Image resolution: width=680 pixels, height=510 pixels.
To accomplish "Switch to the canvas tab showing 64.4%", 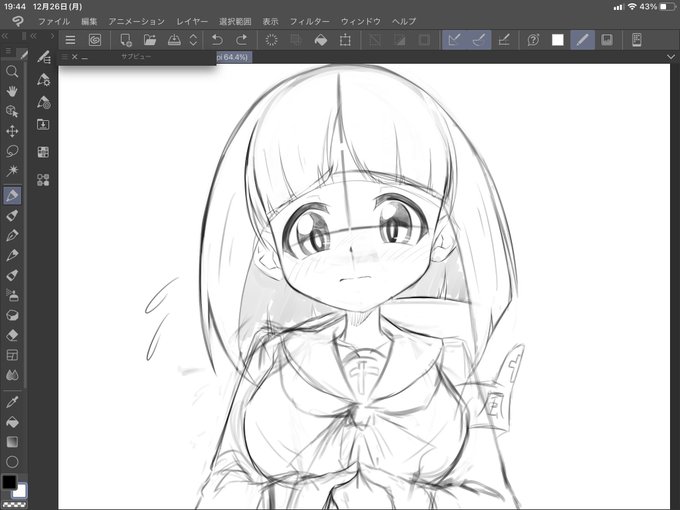I will [234, 57].
